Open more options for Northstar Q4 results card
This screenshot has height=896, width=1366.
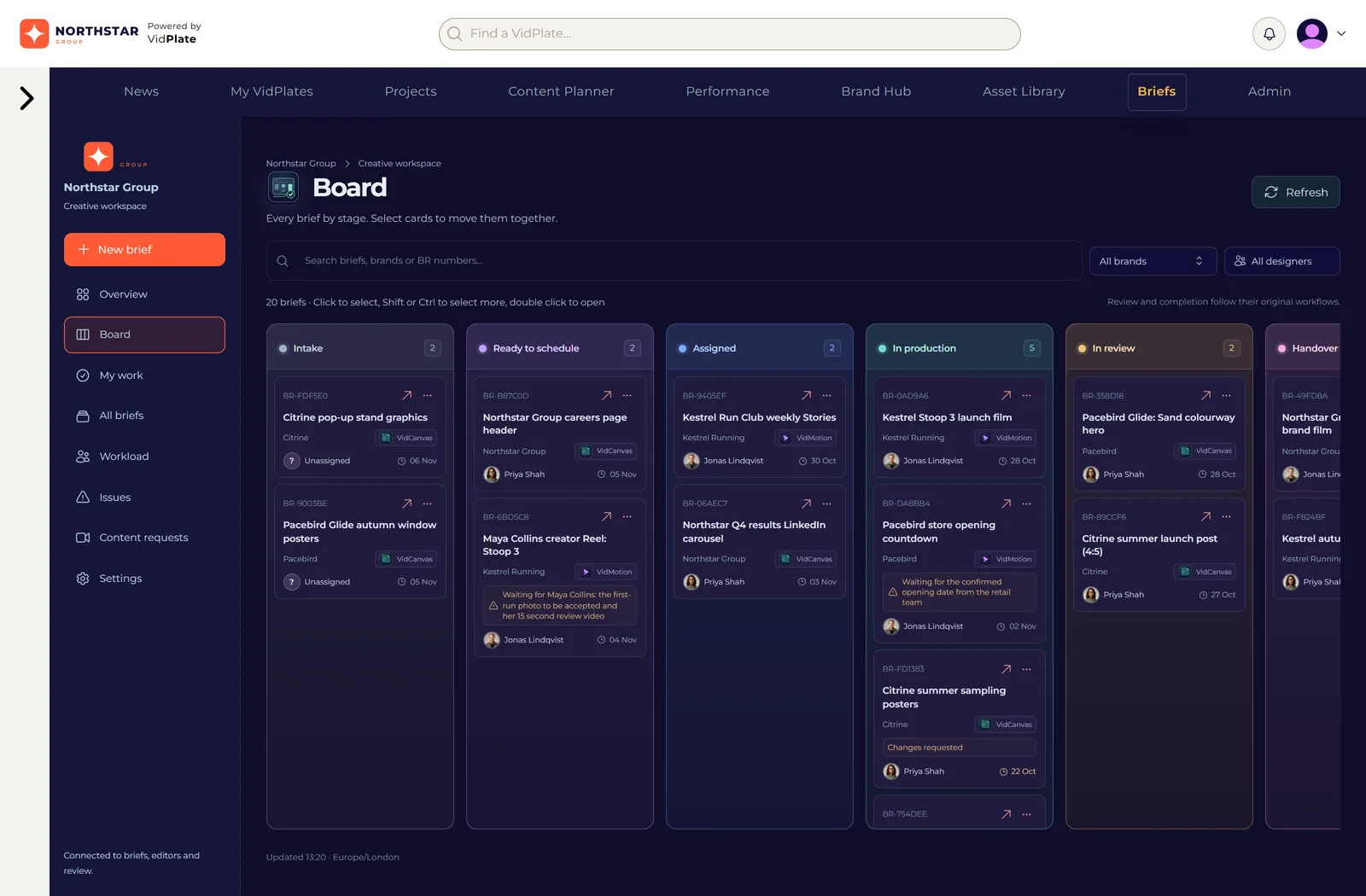(827, 503)
